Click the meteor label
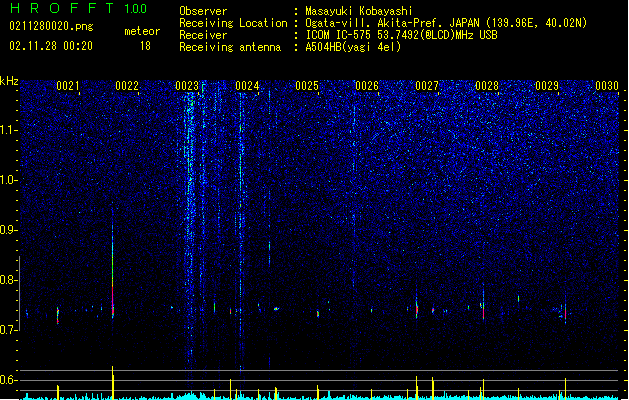629x400 pixels. pyautogui.click(x=142, y=31)
